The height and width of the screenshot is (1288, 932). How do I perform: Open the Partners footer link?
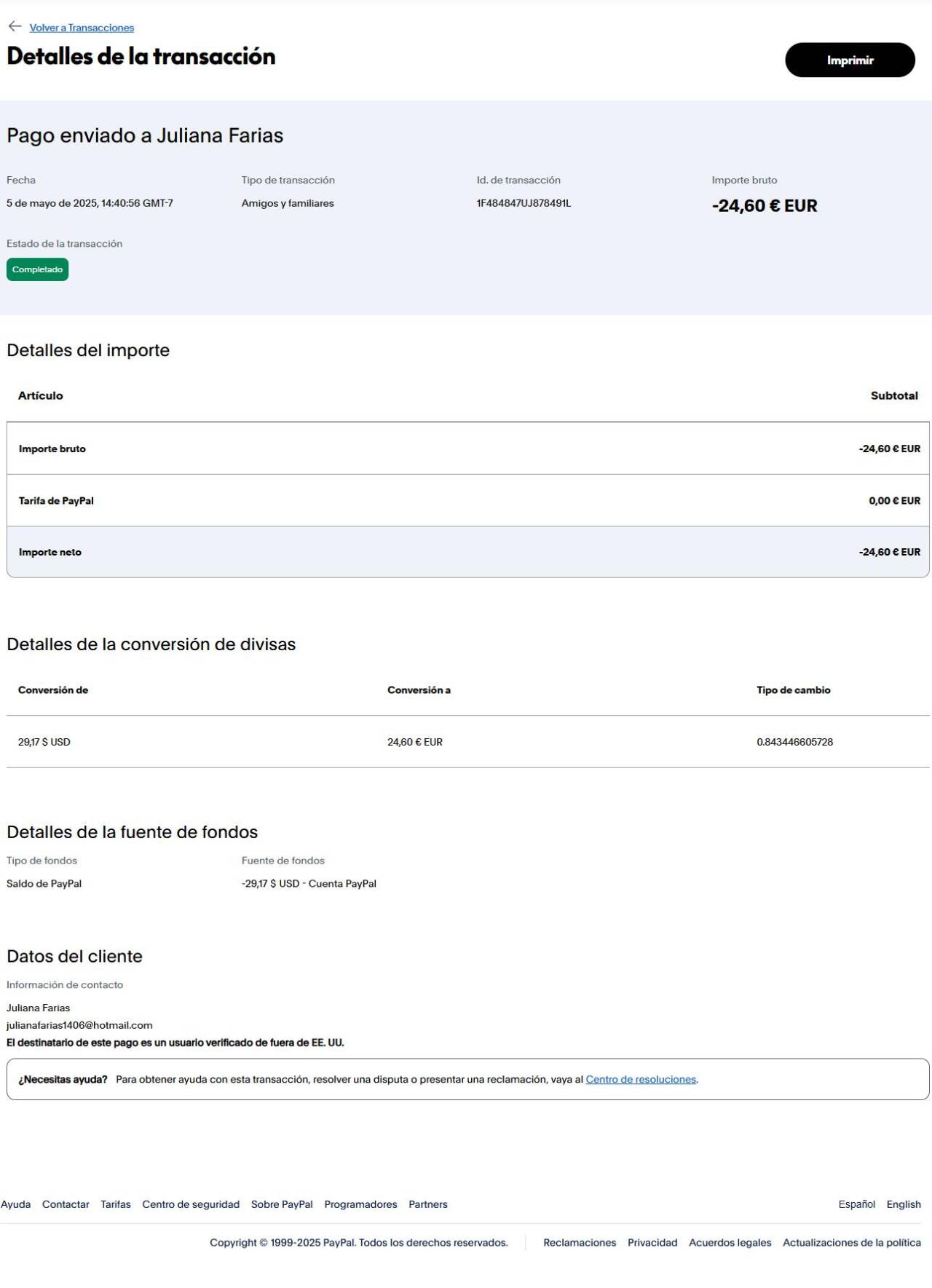[428, 1204]
